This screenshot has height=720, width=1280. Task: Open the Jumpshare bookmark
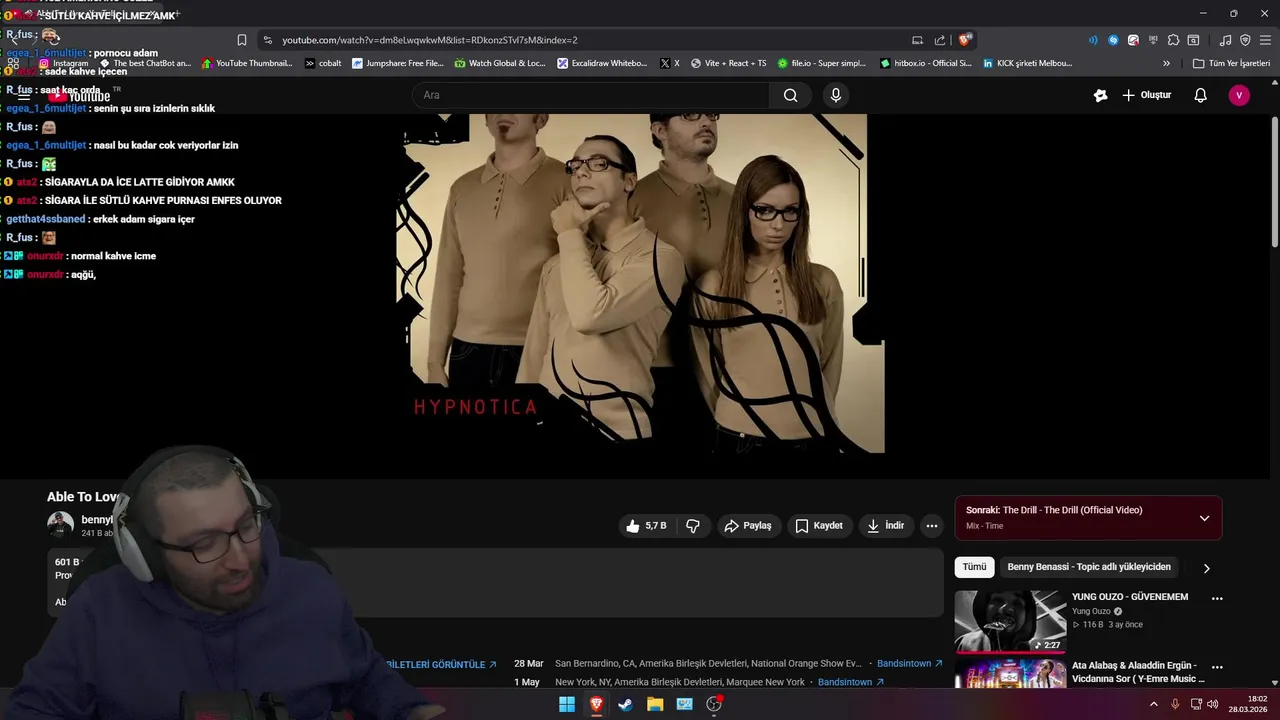coord(397,63)
